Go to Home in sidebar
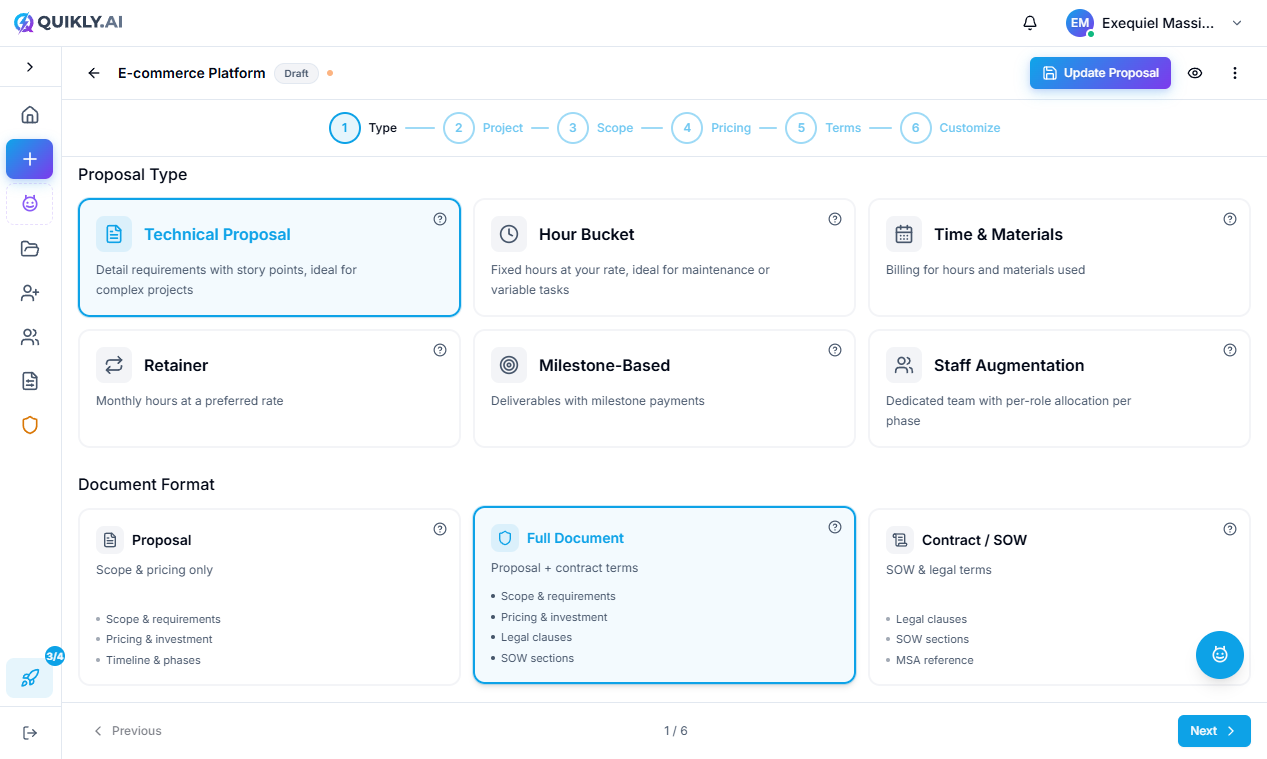Image resolution: width=1267 pixels, height=759 pixels. pyautogui.click(x=30, y=115)
